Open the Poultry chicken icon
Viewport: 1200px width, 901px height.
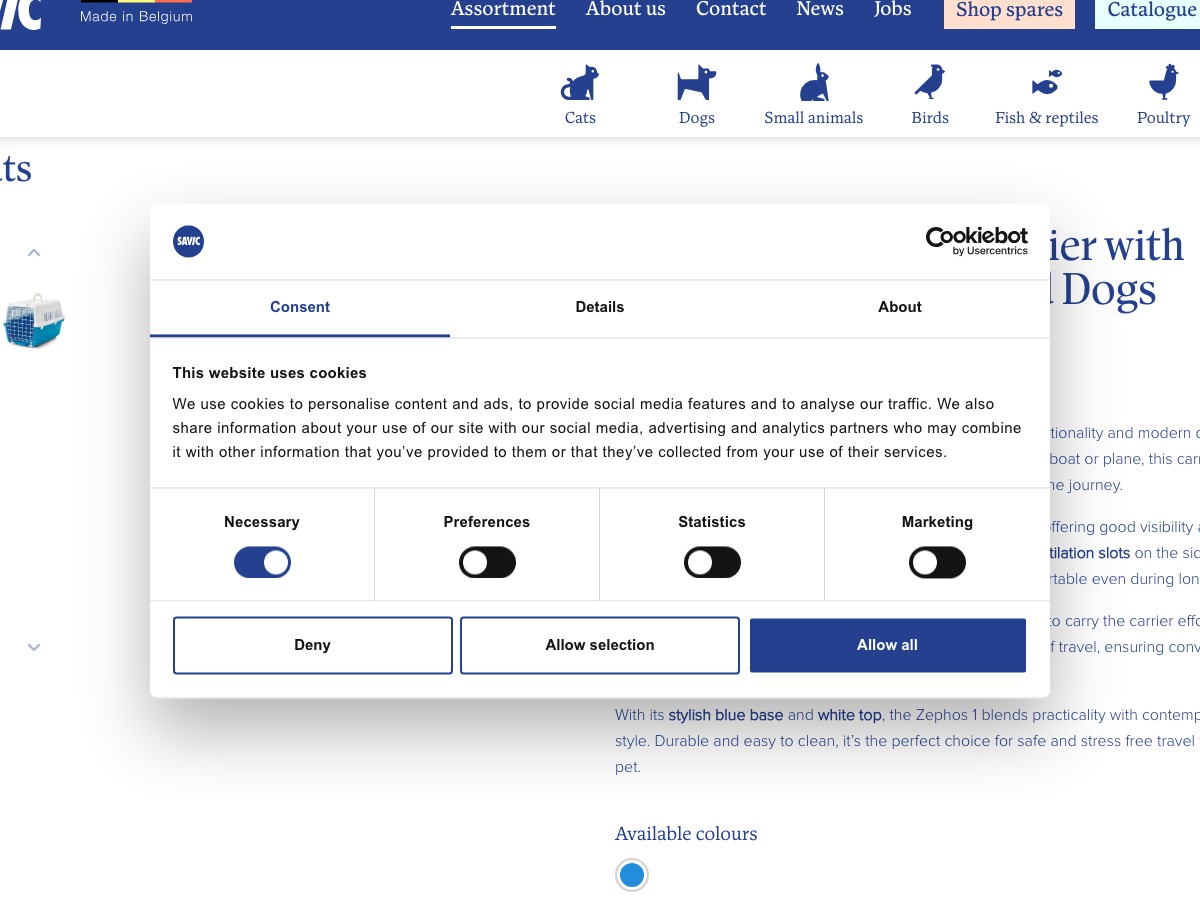click(1163, 83)
